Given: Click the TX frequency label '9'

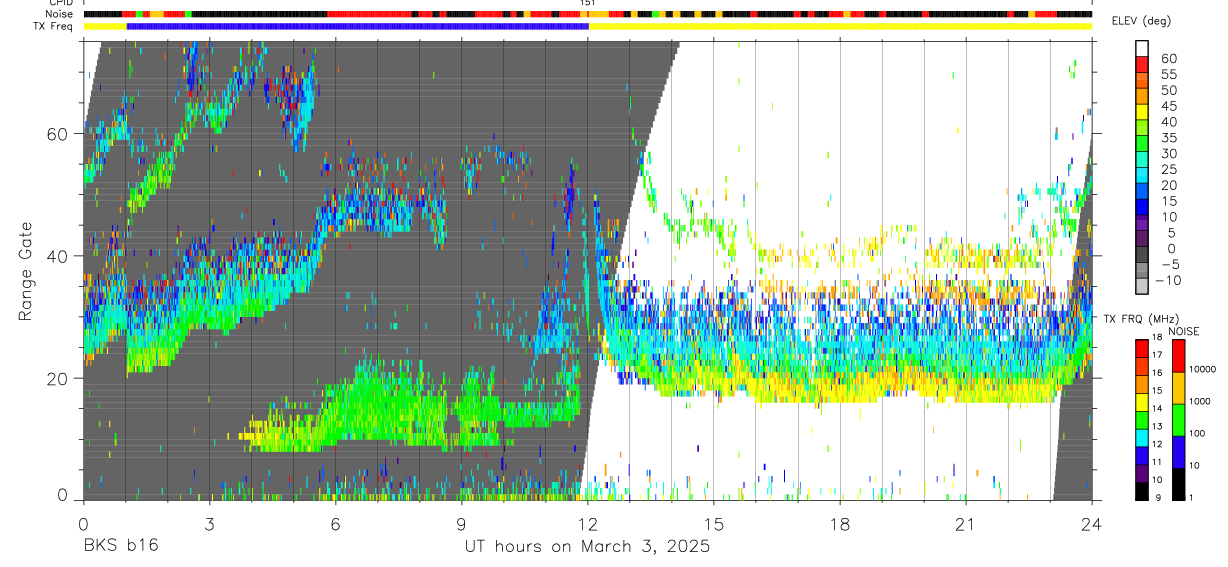Looking at the screenshot, I should click(1159, 497).
